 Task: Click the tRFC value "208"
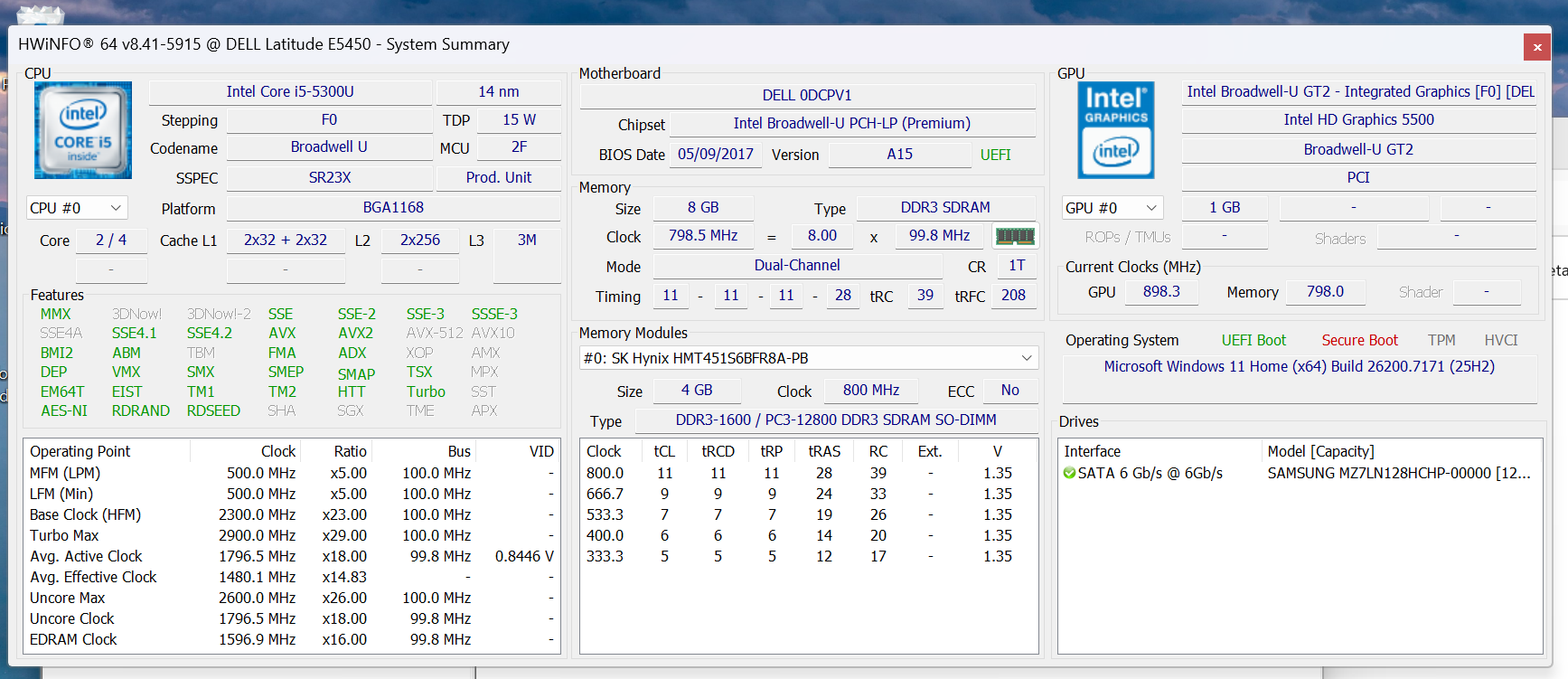coord(1013,295)
